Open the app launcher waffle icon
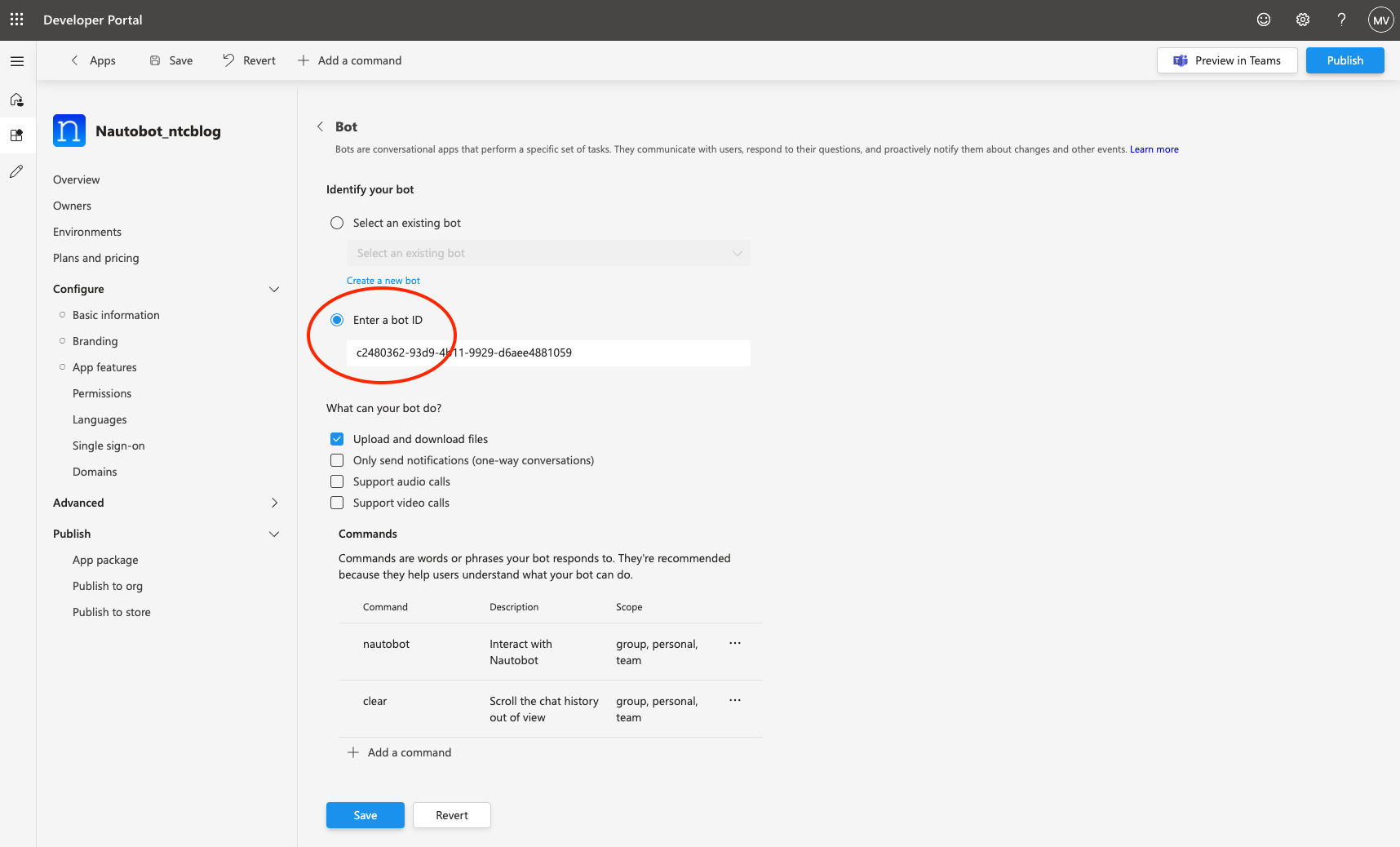This screenshot has width=1400, height=847. [x=16, y=19]
